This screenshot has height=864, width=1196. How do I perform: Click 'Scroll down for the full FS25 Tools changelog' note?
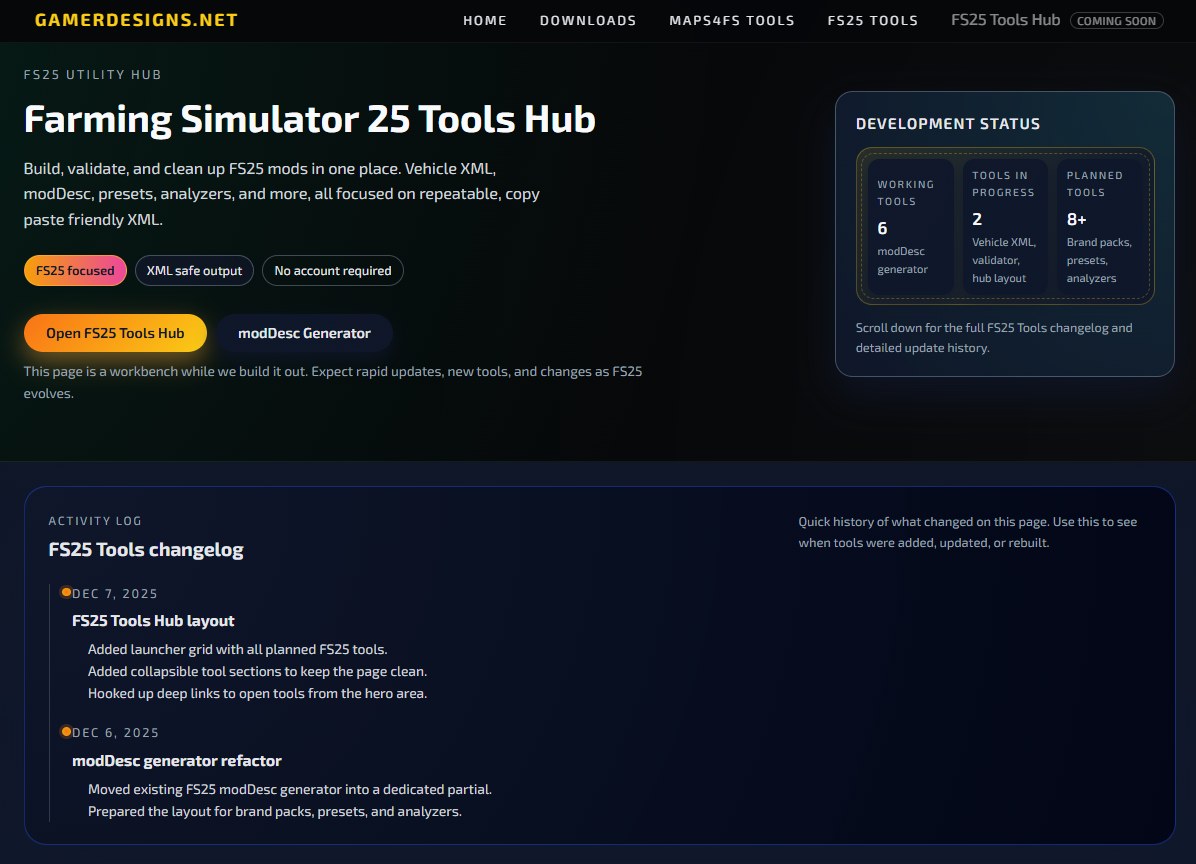[x=994, y=338]
